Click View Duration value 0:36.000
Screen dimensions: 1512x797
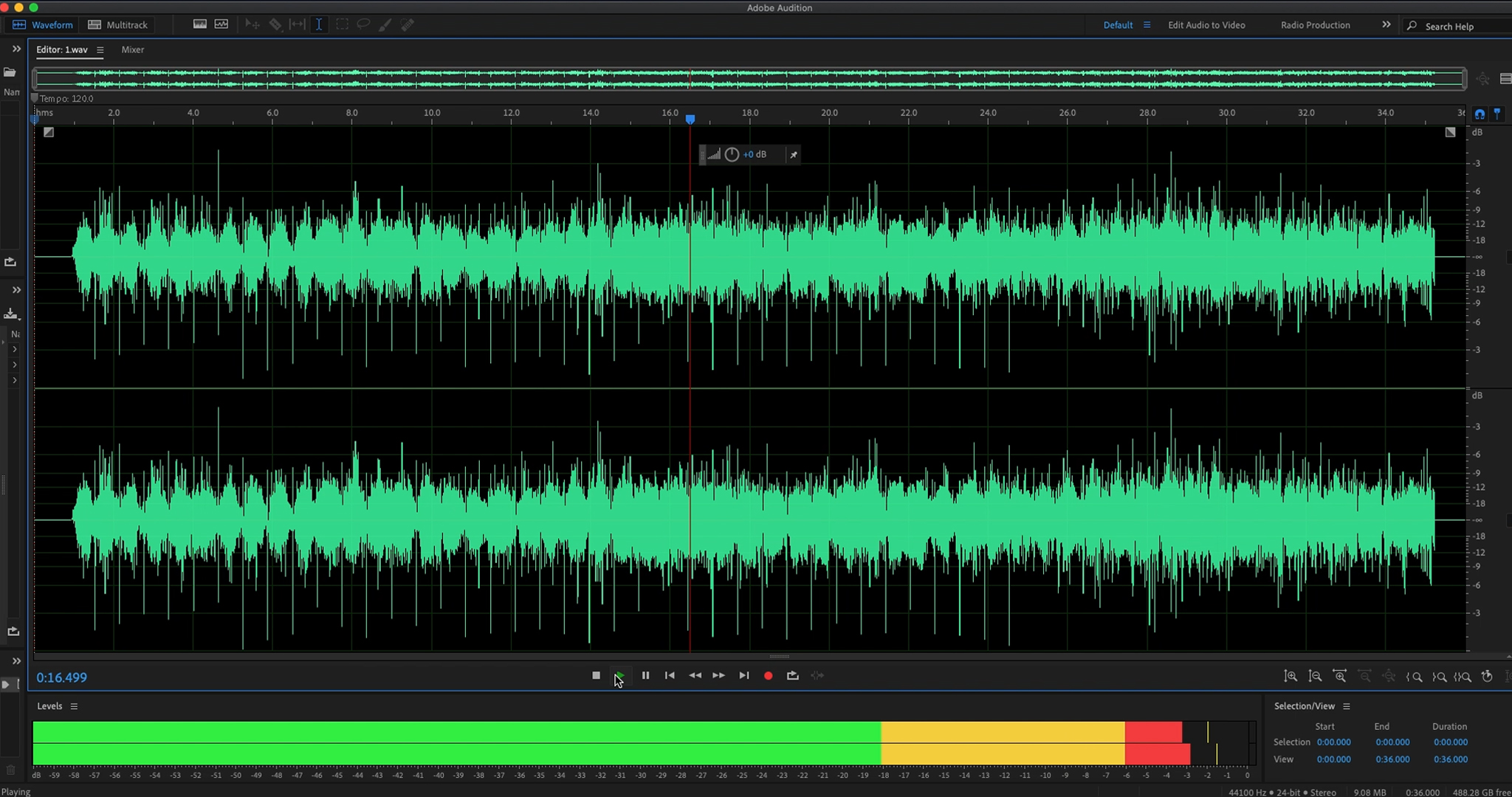1451,759
